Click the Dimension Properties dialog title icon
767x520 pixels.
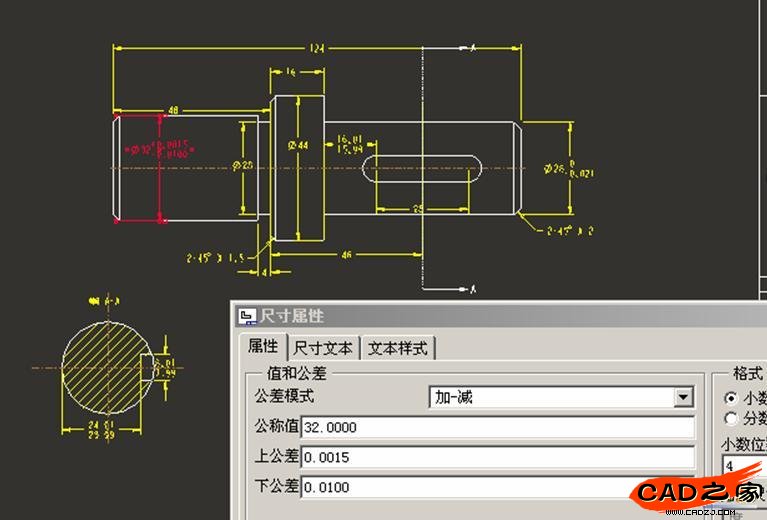[x=247, y=316]
